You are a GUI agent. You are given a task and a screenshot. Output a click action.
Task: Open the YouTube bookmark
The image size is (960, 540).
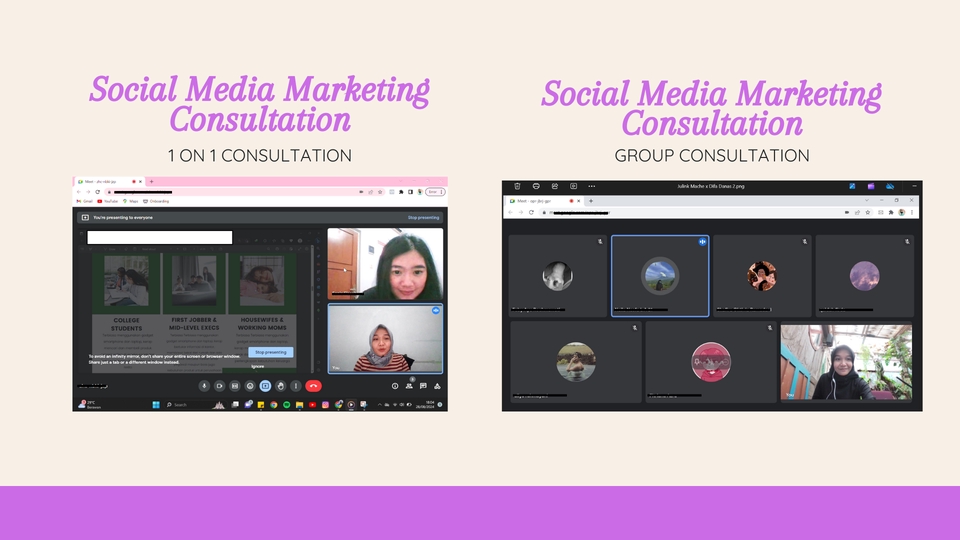point(108,201)
